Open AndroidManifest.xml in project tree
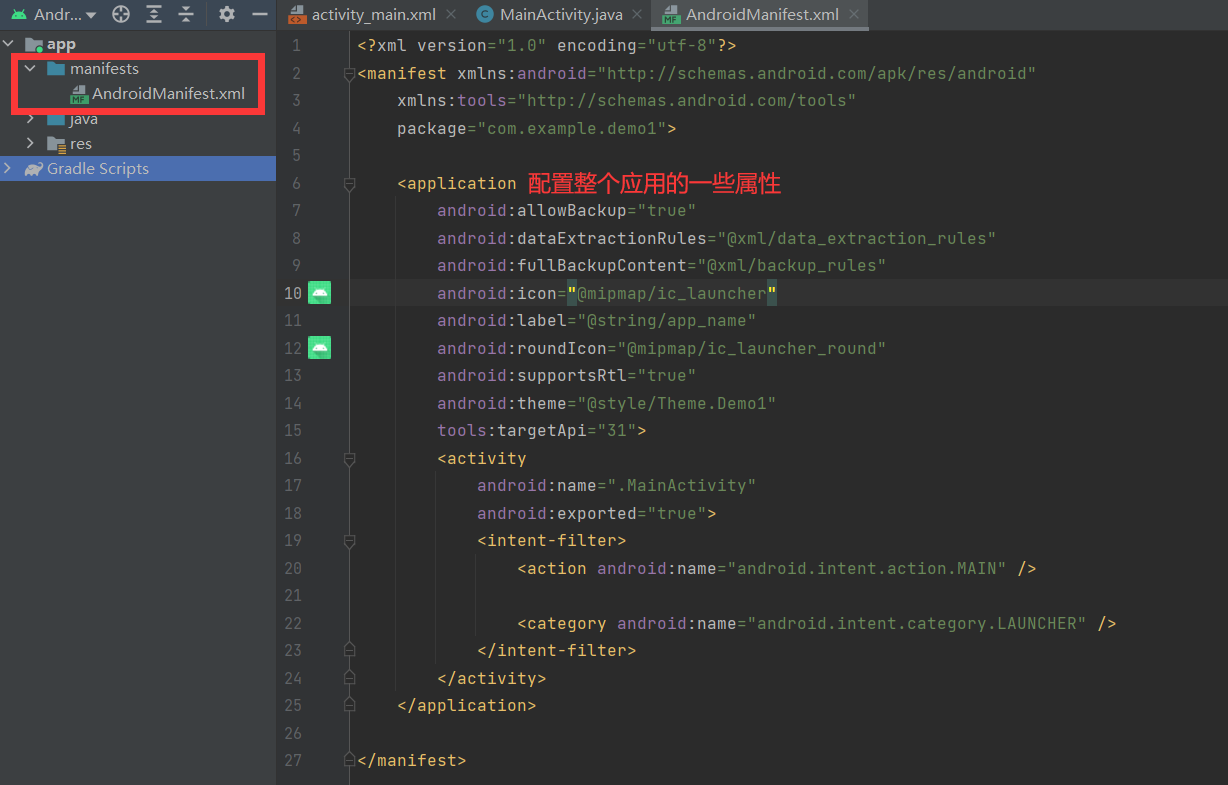Image resolution: width=1228 pixels, height=785 pixels. pyautogui.click(x=168, y=94)
